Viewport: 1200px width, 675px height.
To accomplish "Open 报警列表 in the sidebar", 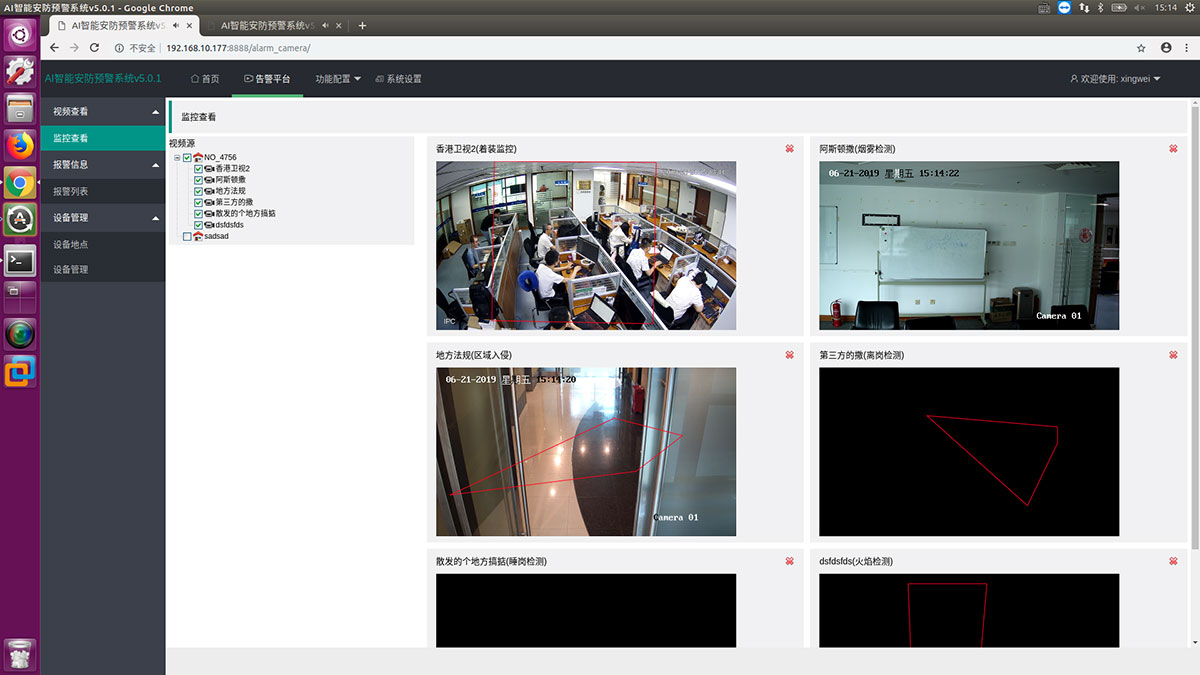I will (x=71, y=191).
